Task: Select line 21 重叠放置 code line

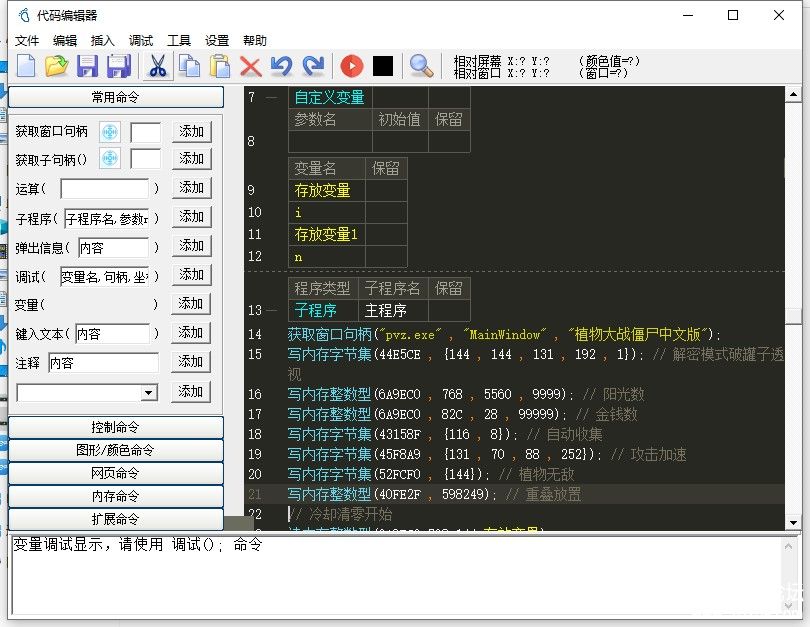Action: pos(434,494)
